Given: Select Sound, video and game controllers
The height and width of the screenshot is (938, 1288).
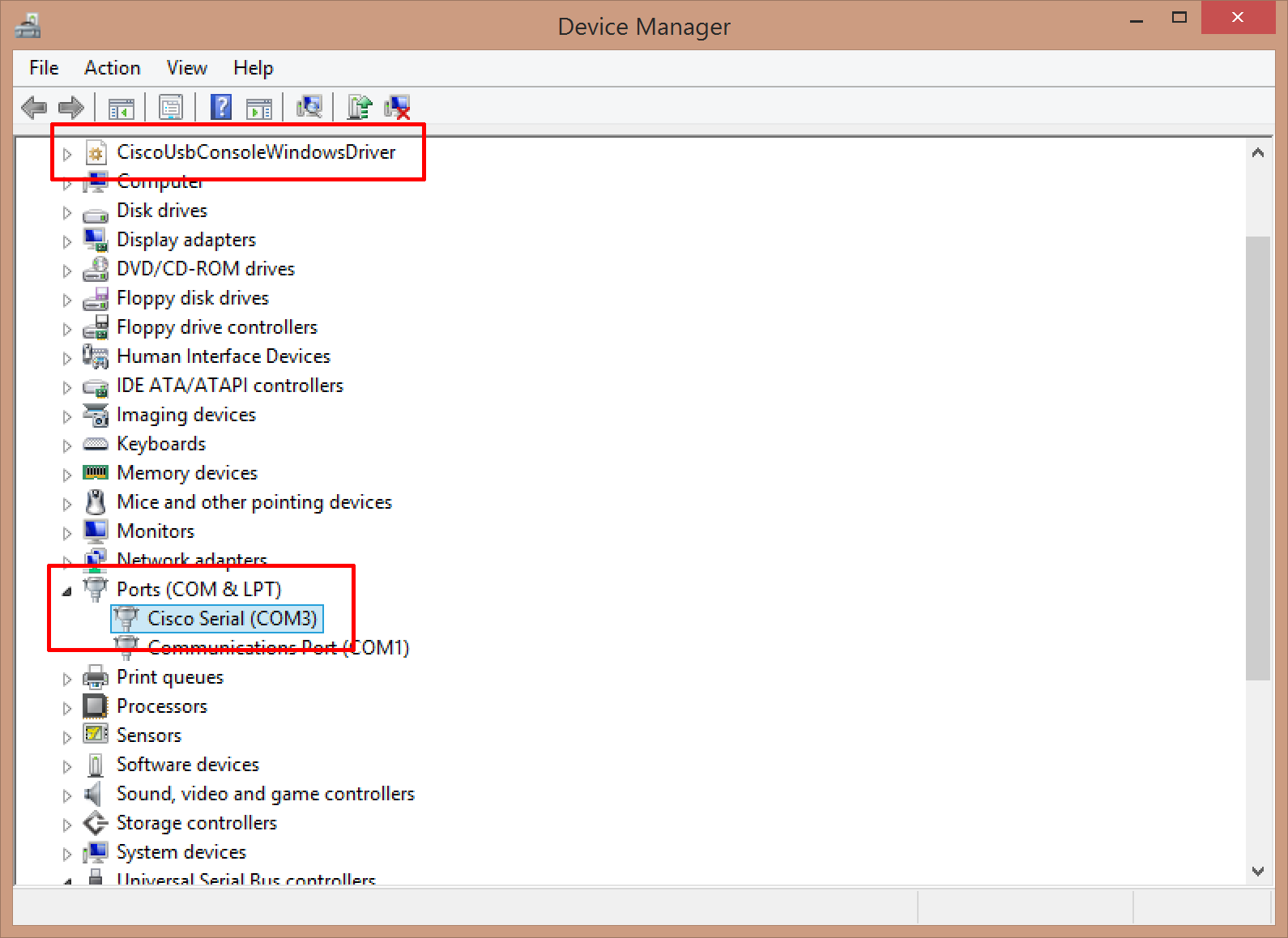Looking at the screenshot, I should pyautogui.click(x=266, y=794).
